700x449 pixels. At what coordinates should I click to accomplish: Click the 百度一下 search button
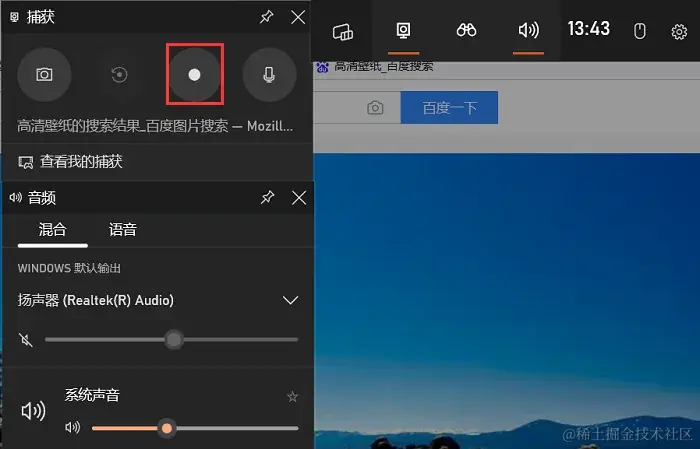pos(449,108)
